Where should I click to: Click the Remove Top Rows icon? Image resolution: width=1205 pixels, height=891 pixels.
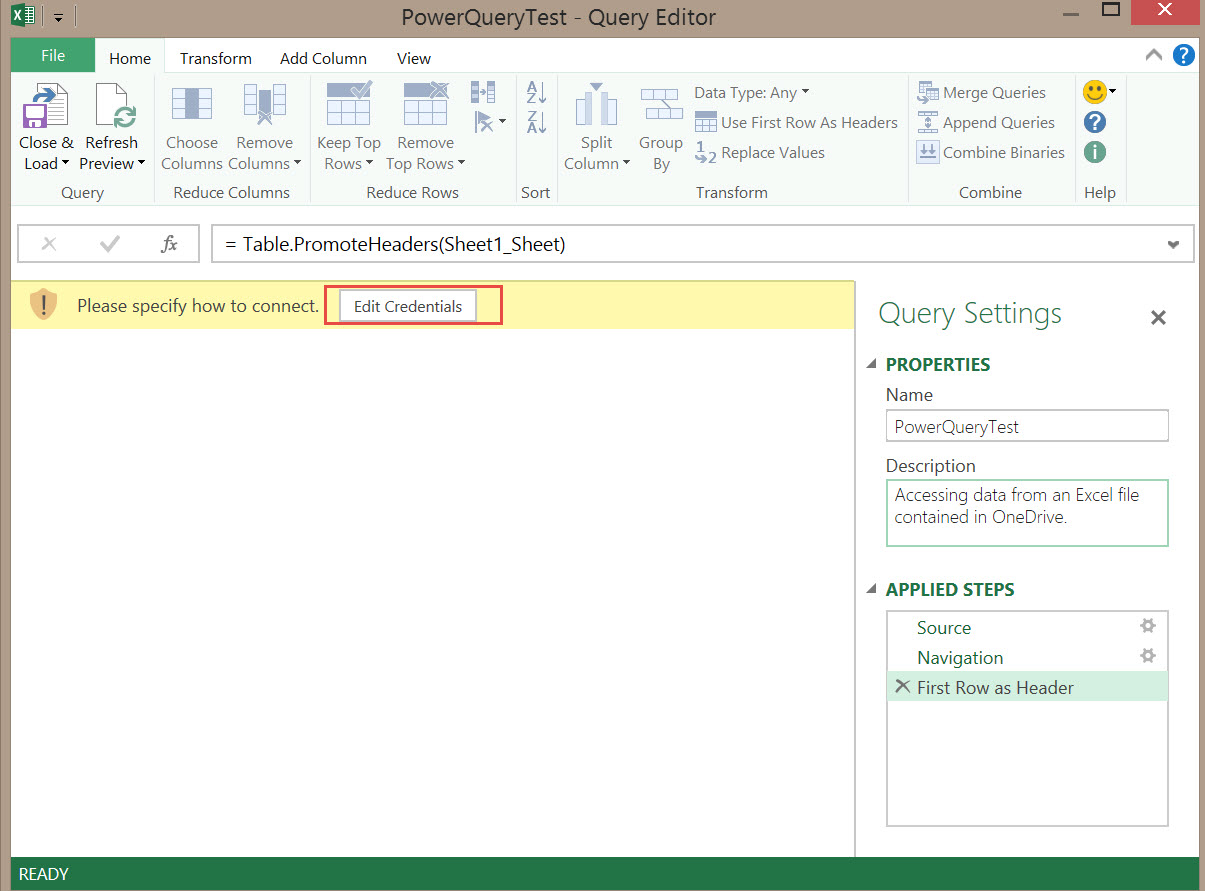(425, 105)
